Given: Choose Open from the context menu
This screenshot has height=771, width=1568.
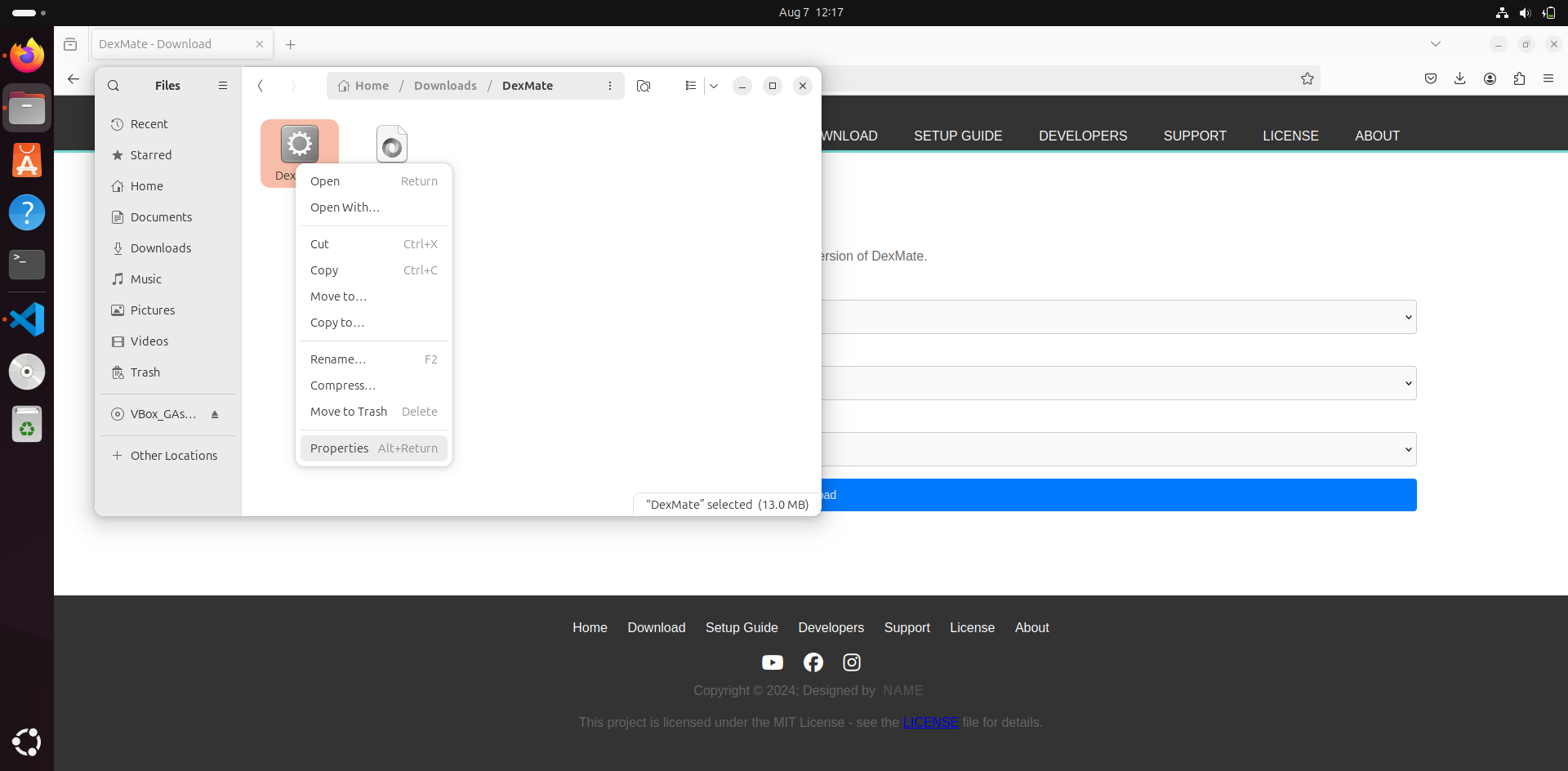Looking at the screenshot, I should tap(374, 181).
